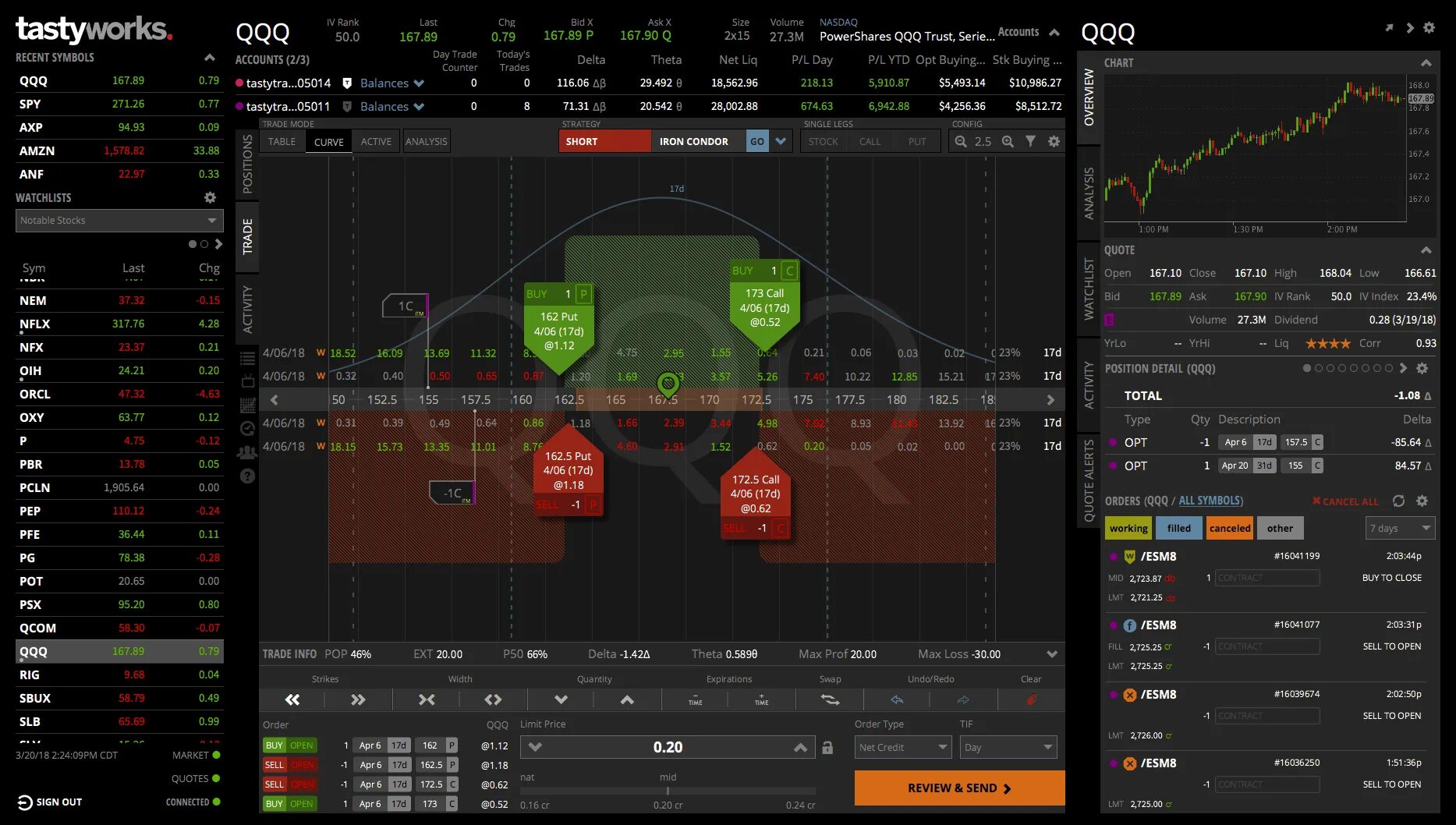Open right panel settings gear
The width and height of the screenshot is (1456, 825).
(x=1429, y=27)
